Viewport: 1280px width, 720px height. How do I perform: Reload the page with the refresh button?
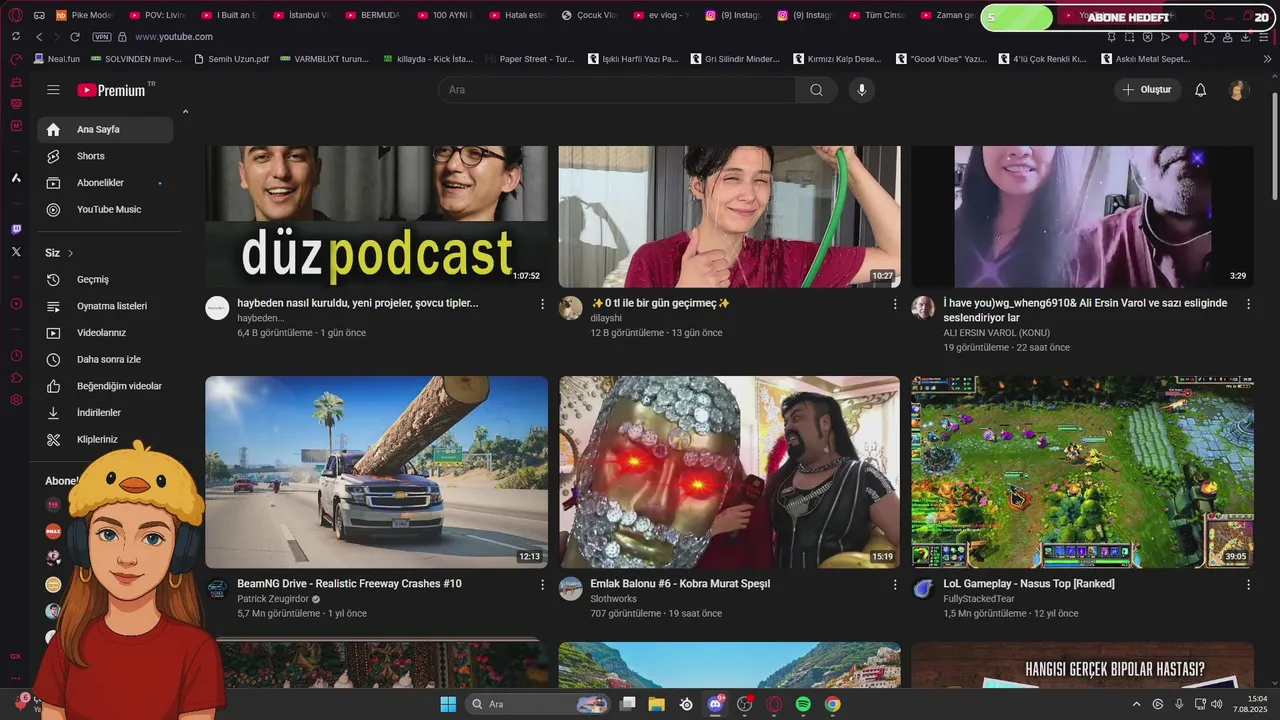[75, 37]
